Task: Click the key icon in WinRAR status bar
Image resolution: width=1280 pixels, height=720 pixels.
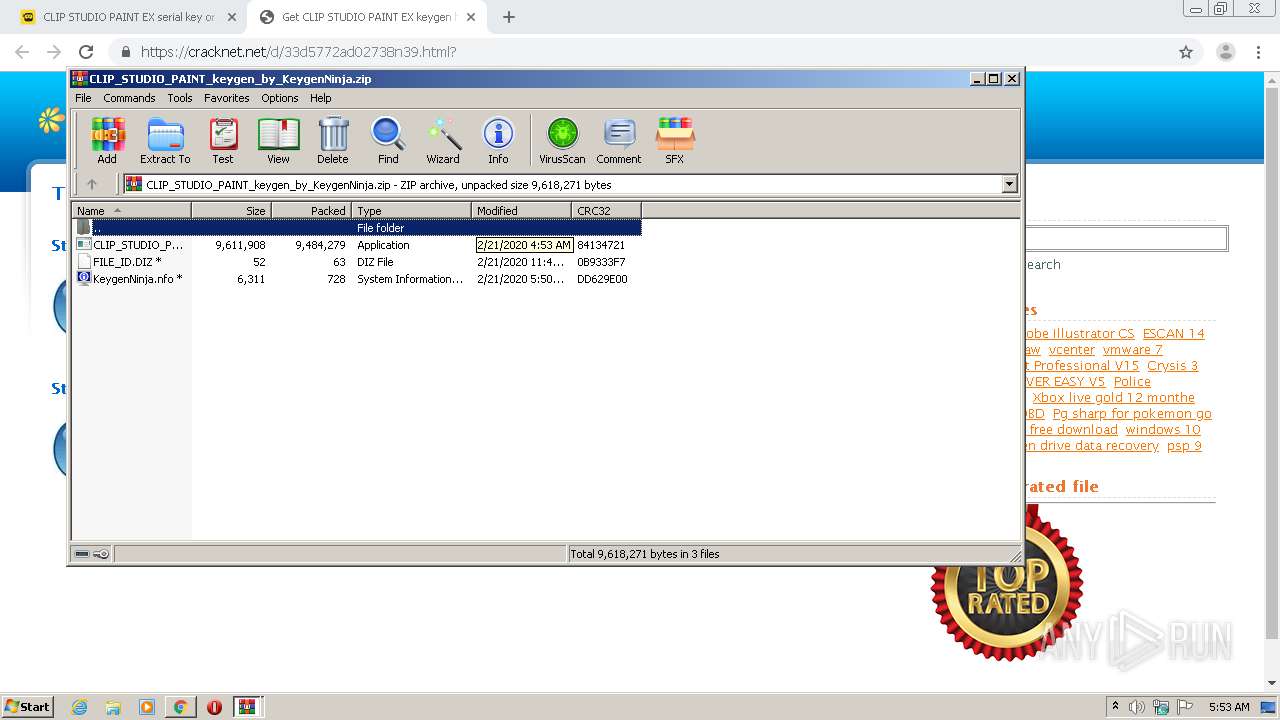Action: (x=101, y=554)
